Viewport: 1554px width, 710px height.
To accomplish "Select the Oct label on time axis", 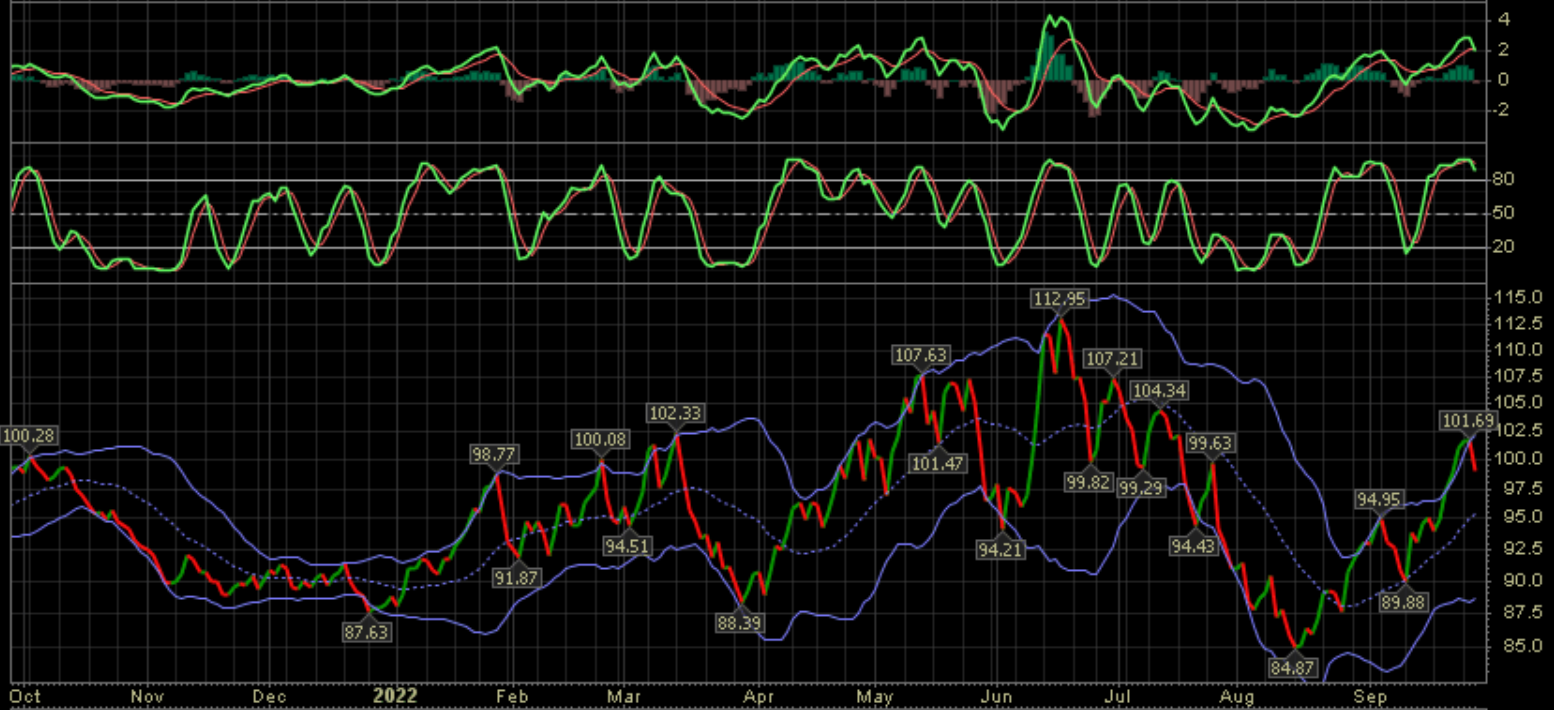I will point(24,695).
